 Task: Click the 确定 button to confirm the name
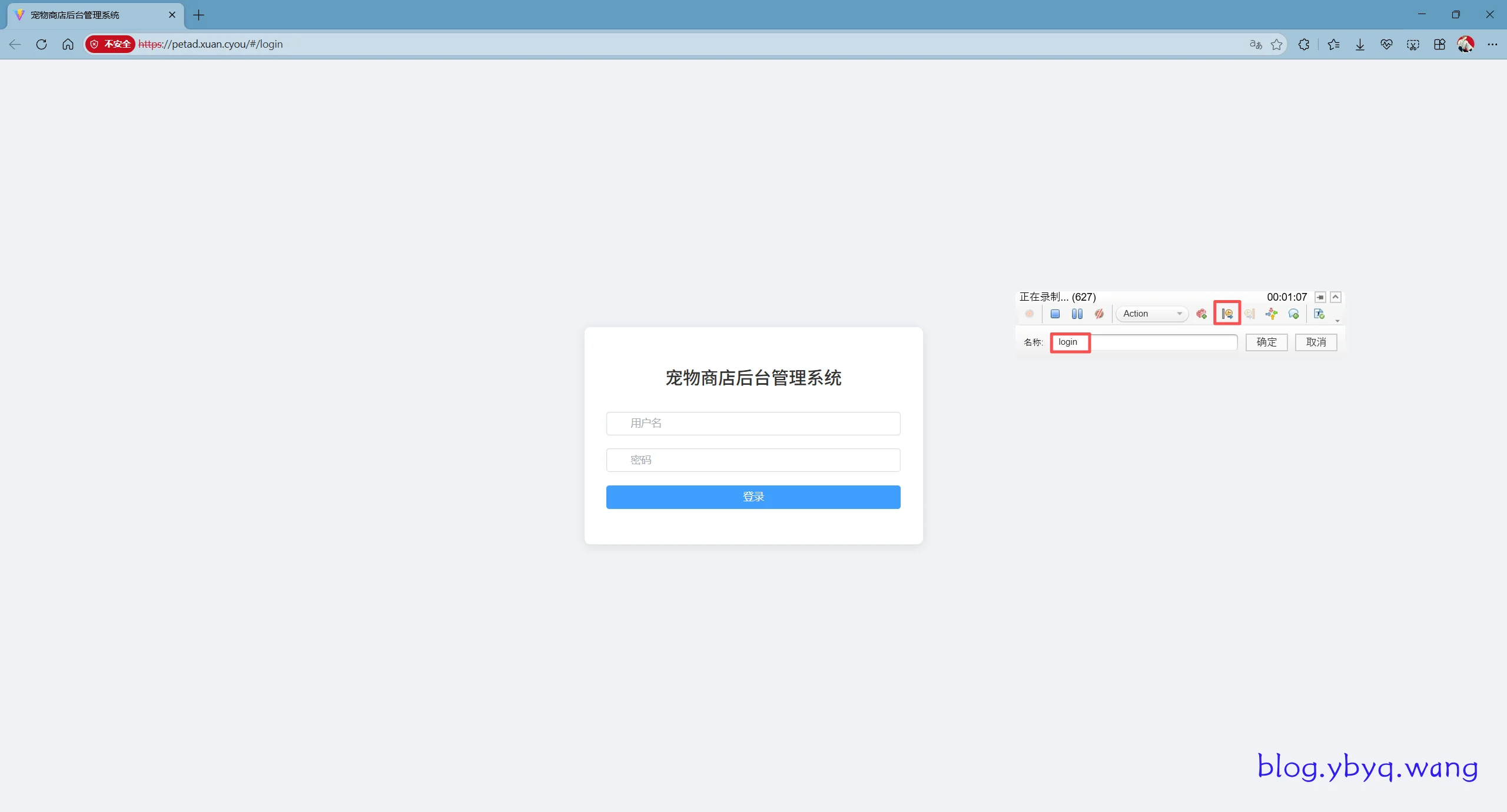pos(1266,342)
